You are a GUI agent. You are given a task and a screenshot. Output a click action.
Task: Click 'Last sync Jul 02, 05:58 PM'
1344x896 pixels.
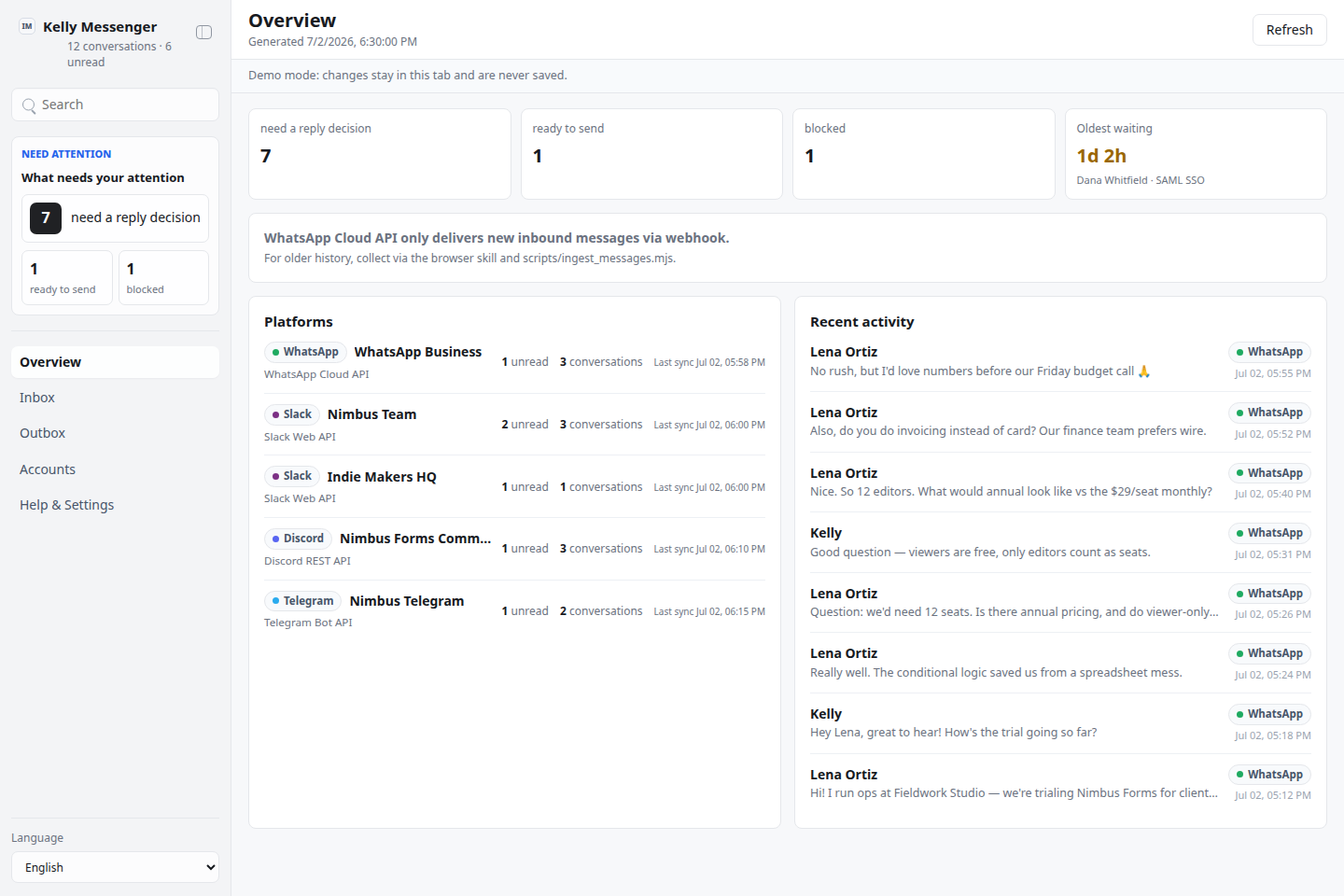709,362
